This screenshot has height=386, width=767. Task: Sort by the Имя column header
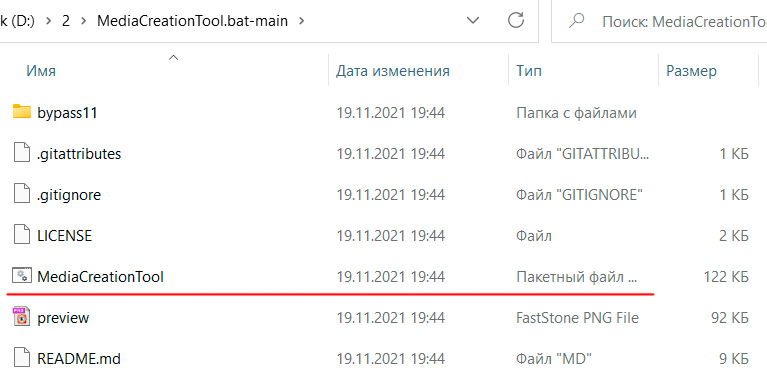click(41, 71)
